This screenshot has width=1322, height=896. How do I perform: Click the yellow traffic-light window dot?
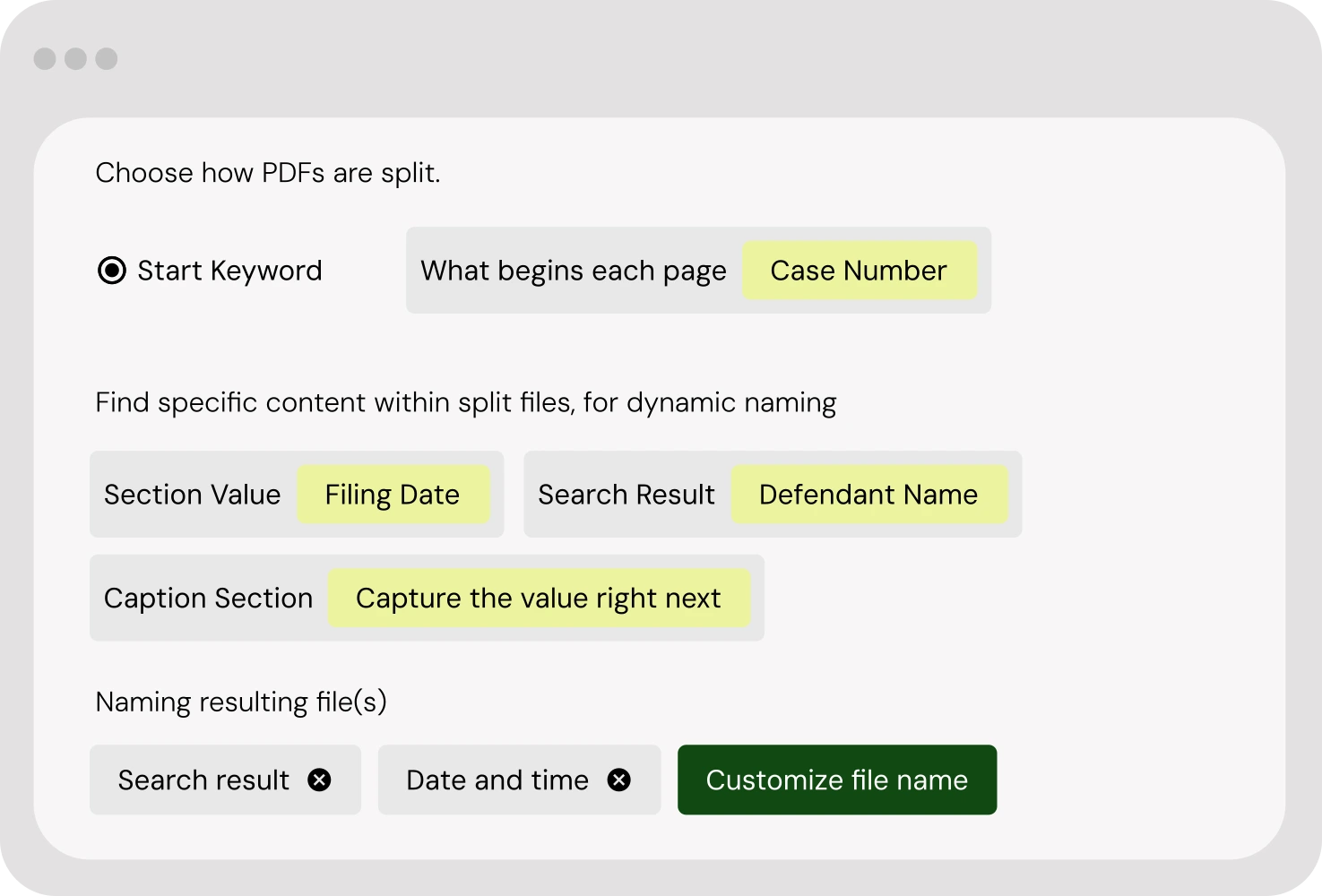pos(74,58)
